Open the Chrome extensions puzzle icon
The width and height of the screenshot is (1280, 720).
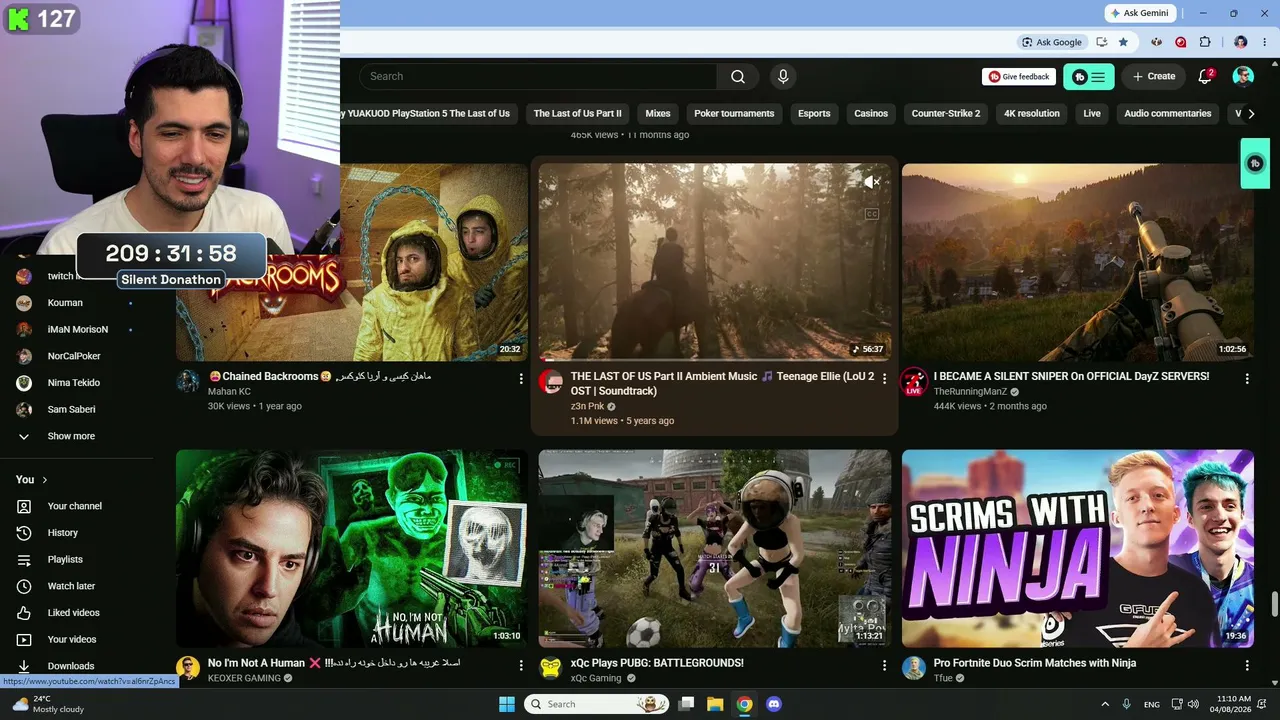1205,42
